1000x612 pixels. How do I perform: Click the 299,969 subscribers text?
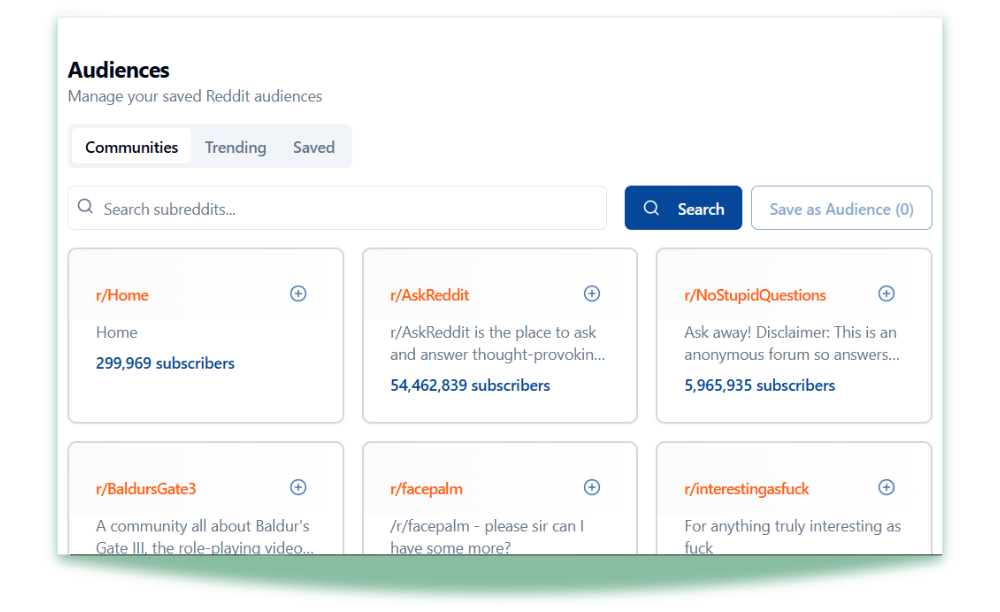(x=165, y=363)
